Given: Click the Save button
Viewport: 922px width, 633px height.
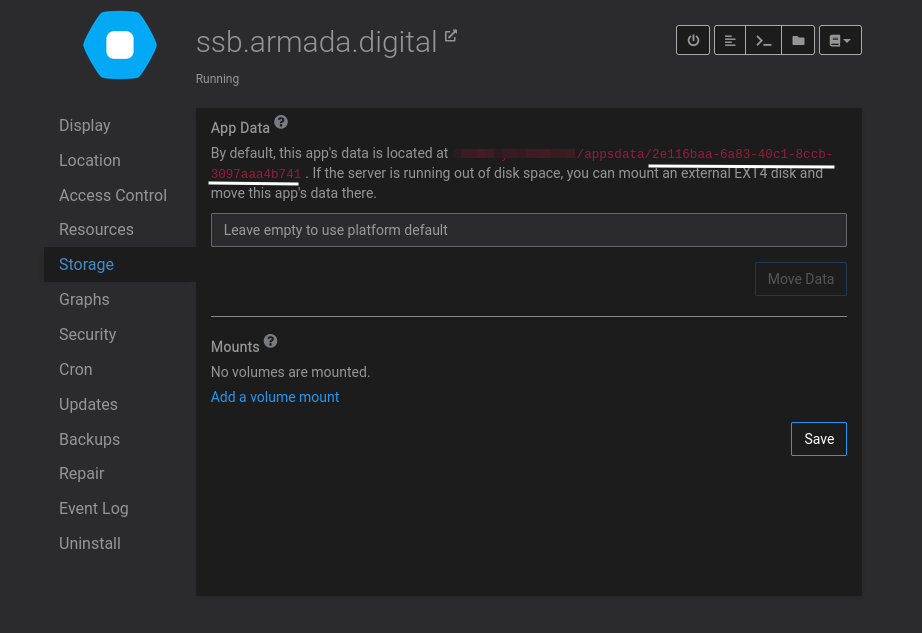Looking at the screenshot, I should click(819, 439).
